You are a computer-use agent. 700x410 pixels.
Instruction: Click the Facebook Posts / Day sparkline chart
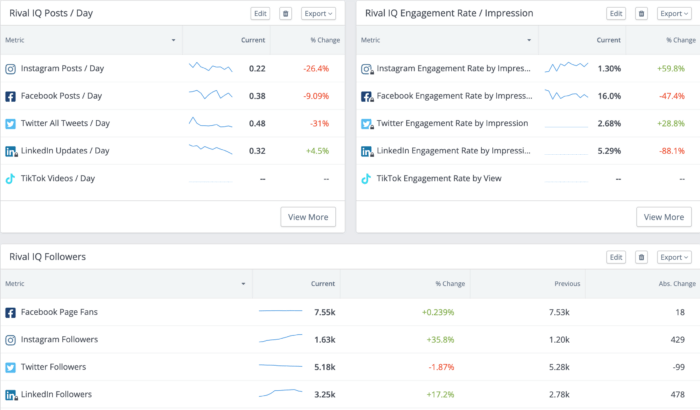pyautogui.click(x=210, y=94)
